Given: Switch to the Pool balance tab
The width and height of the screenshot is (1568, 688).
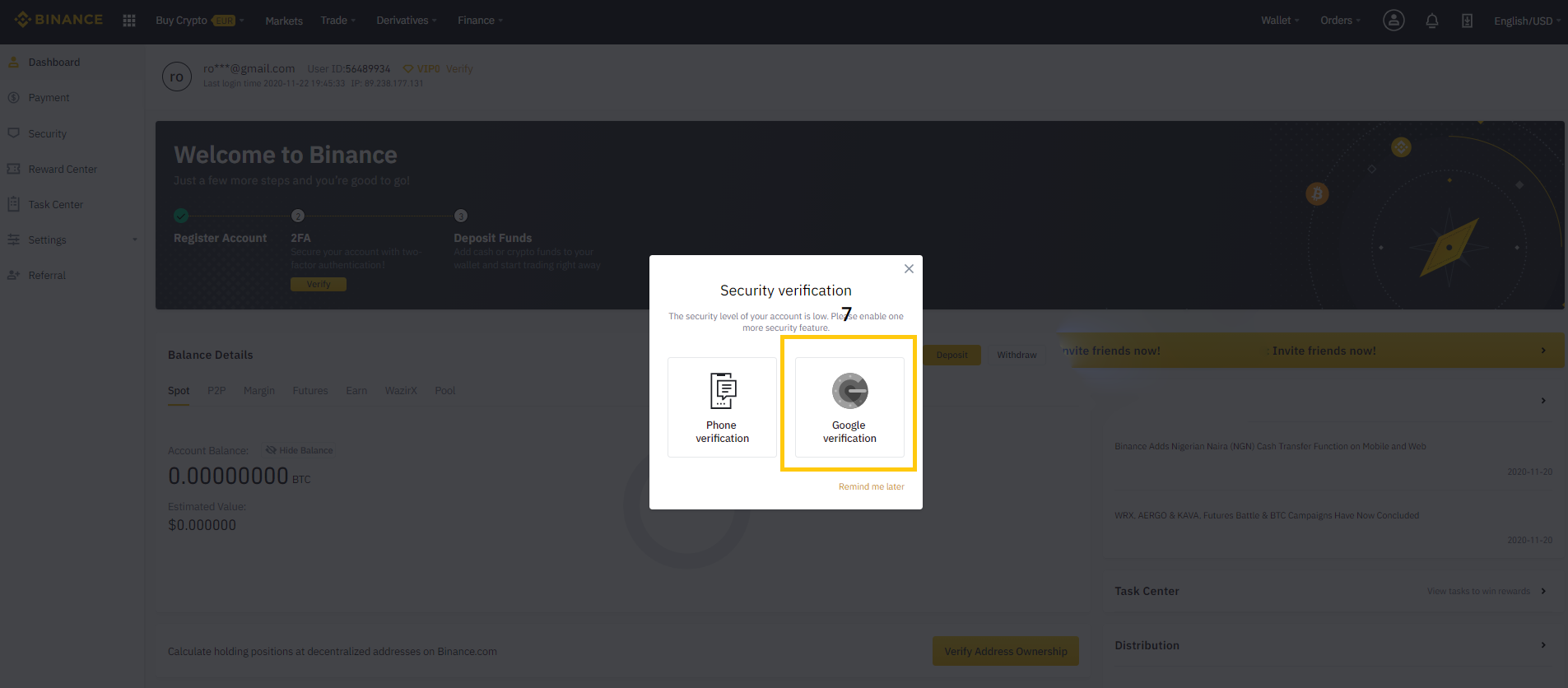Looking at the screenshot, I should tap(445, 391).
